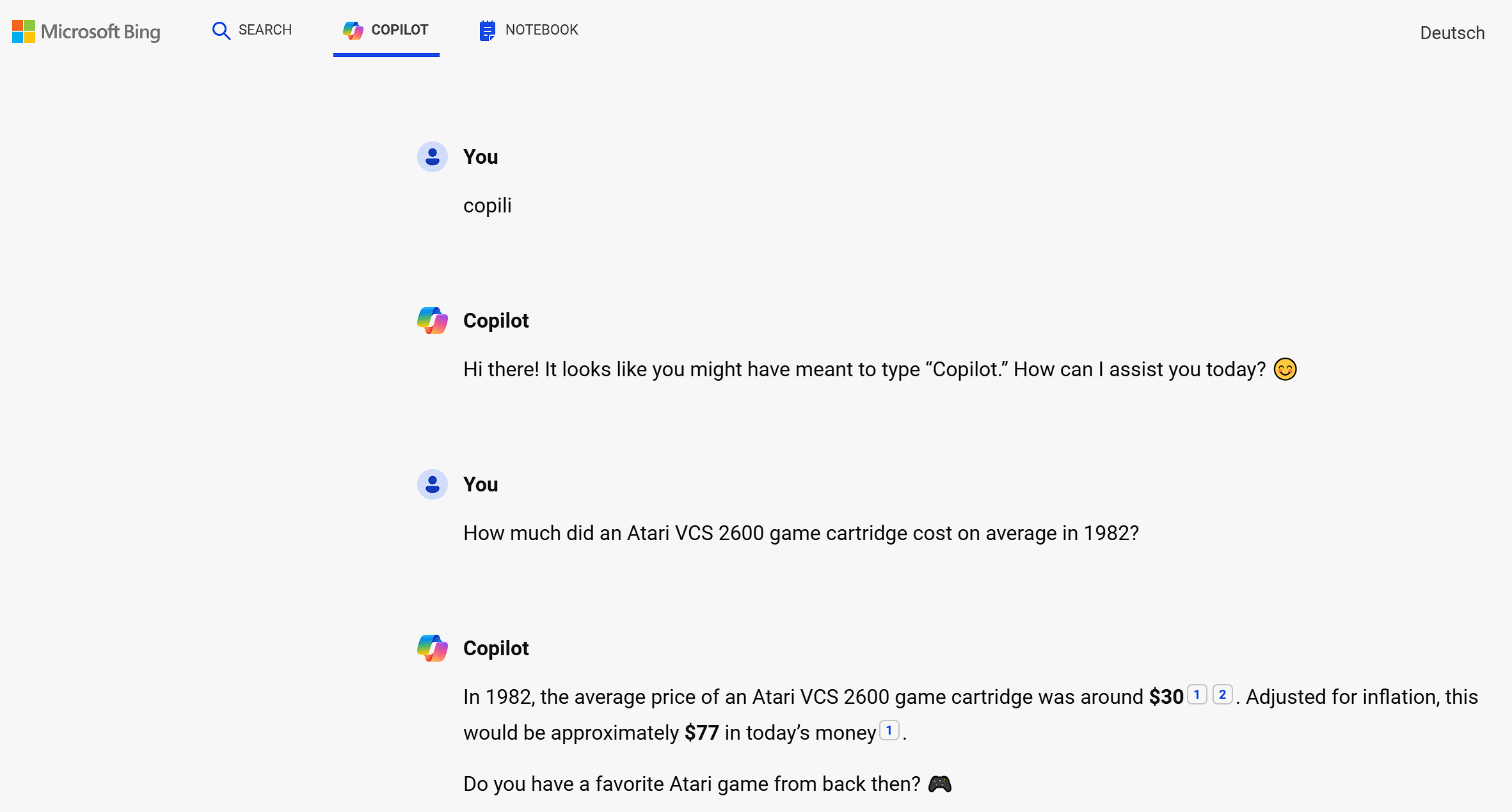The width and height of the screenshot is (1512, 812).
Task: Click the Atari cartridge question message
Action: pos(800,532)
